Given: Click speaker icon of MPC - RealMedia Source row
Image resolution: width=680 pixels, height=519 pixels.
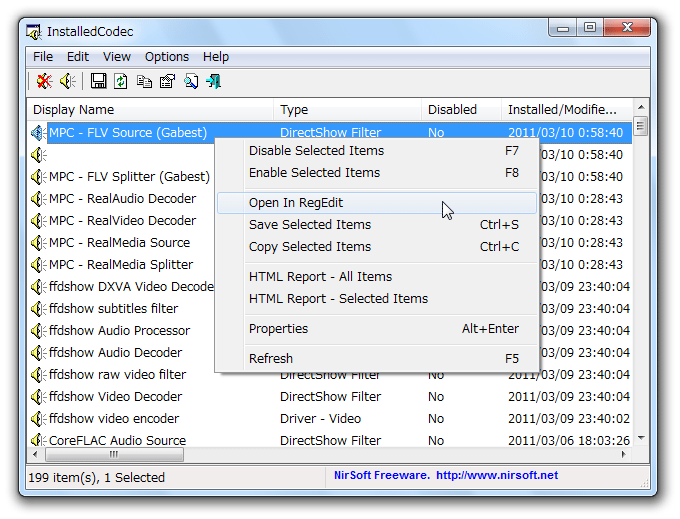Looking at the screenshot, I should click(39, 242).
